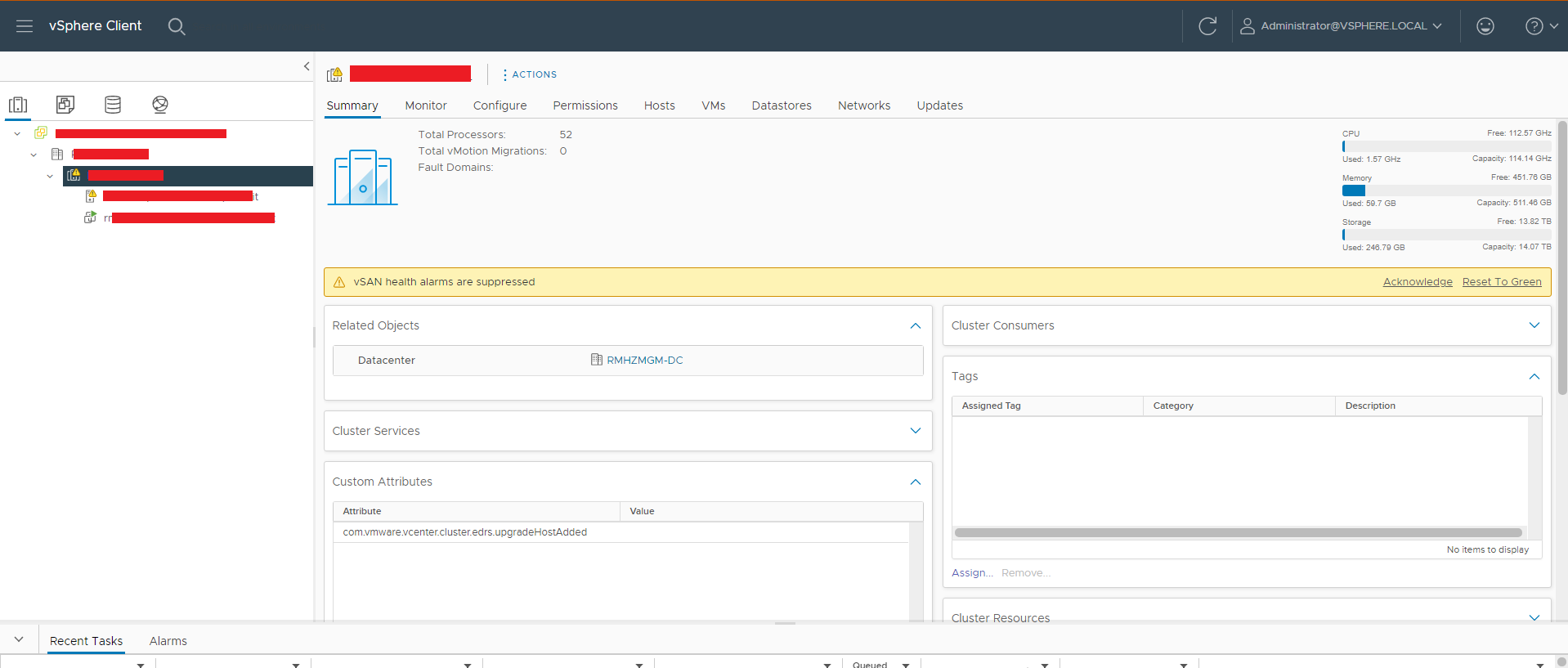Open the Alarms tab
The image size is (1568, 668).
(168, 641)
